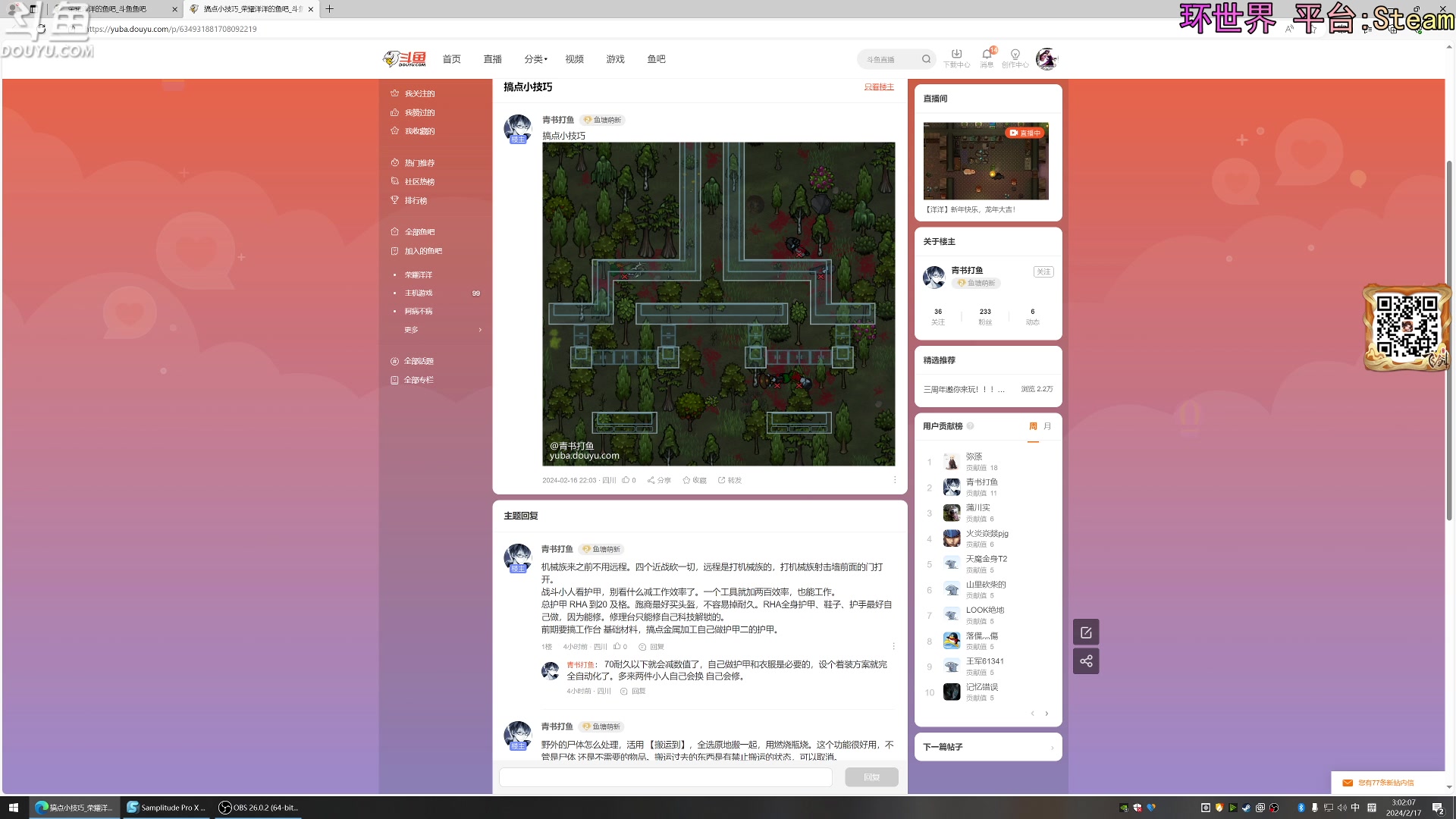Open the game screenshot image
This screenshot has height=819, width=1456.
(718, 303)
